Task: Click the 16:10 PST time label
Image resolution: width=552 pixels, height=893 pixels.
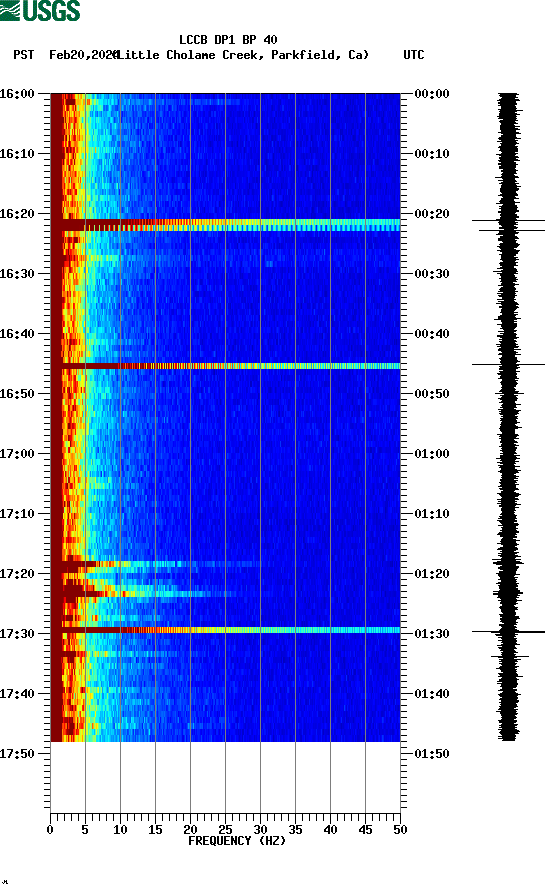Action: 17,154
